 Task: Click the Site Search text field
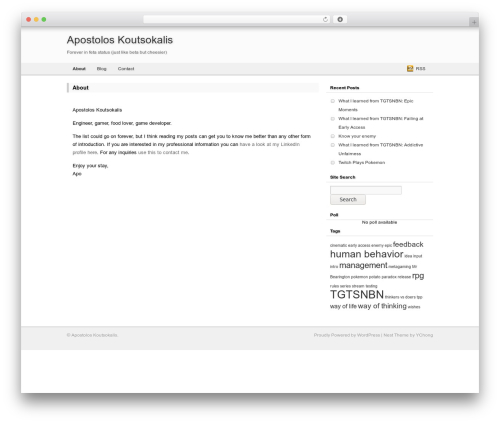[x=366, y=190]
